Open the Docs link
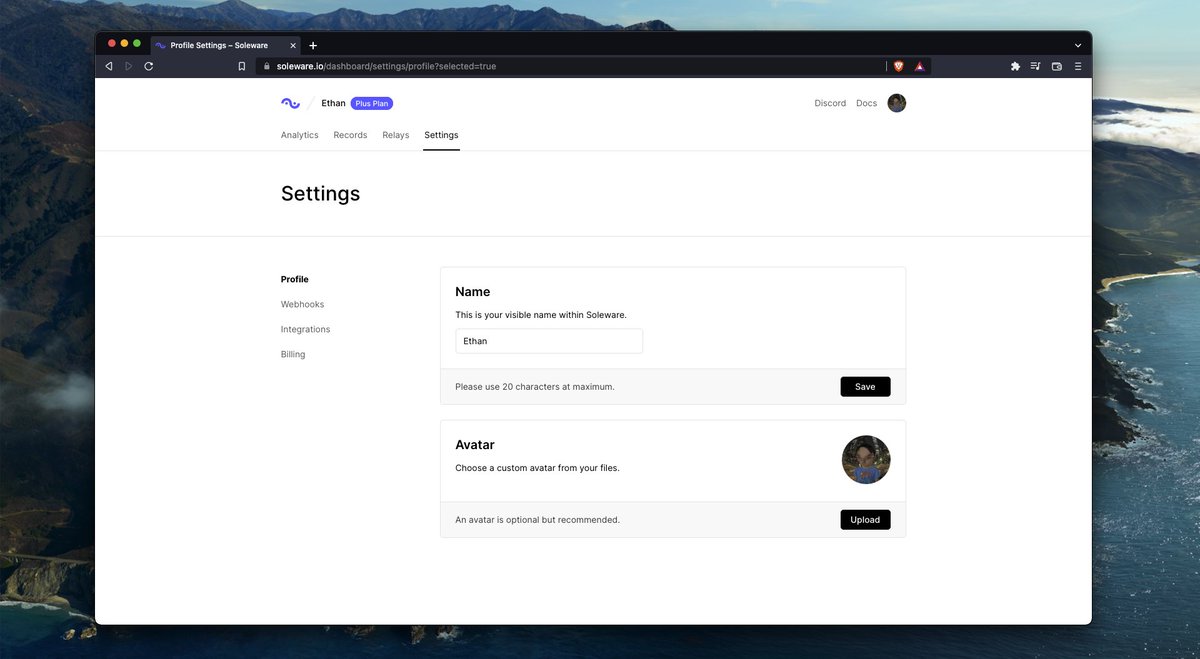Viewport: 1200px width, 659px height. [x=867, y=103]
